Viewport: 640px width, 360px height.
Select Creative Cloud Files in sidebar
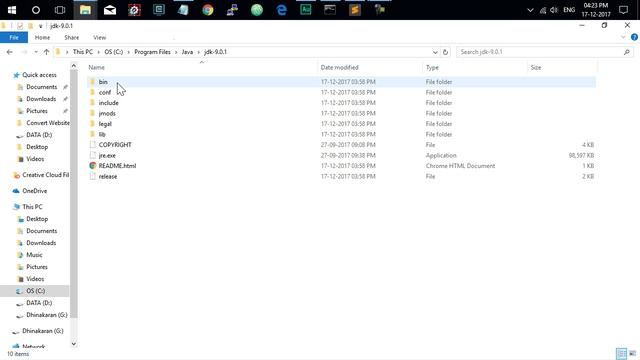45,175
